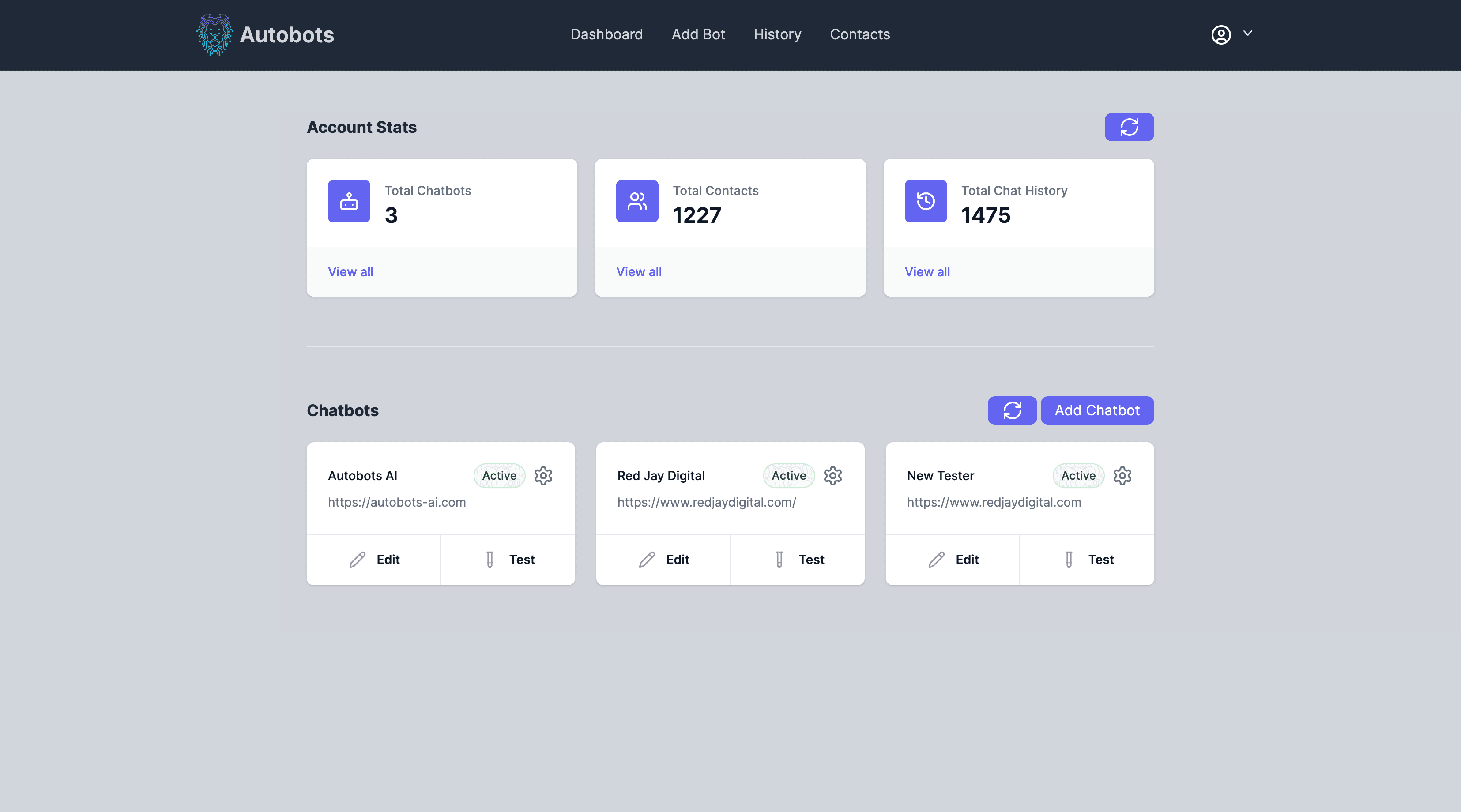View all under Total Chat History
This screenshot has height=812, width=1461.
(927, 271)
